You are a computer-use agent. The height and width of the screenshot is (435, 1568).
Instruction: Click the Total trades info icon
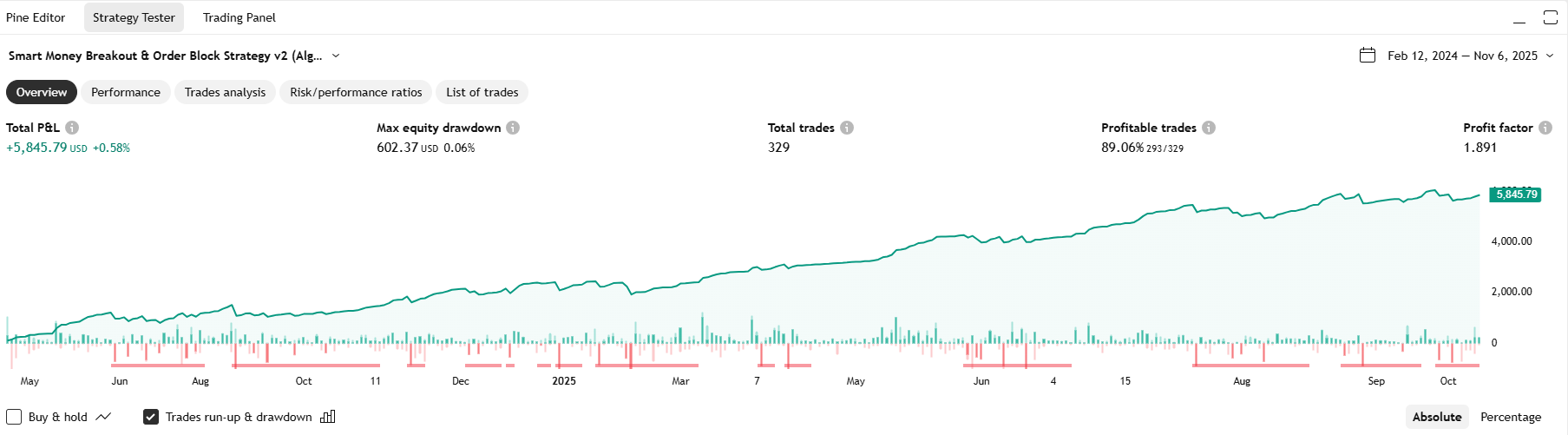(x=847, y=128)
